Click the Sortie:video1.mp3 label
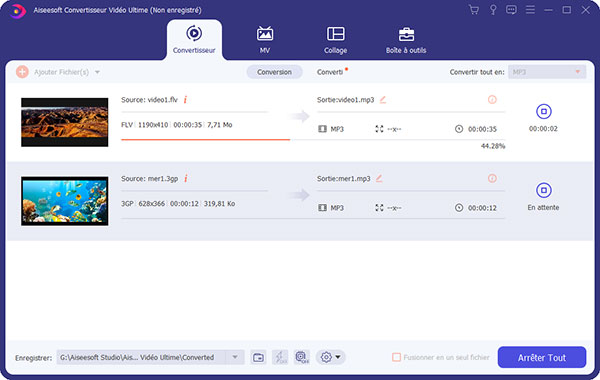Screen dimensions: 600x380 (346, 100)
